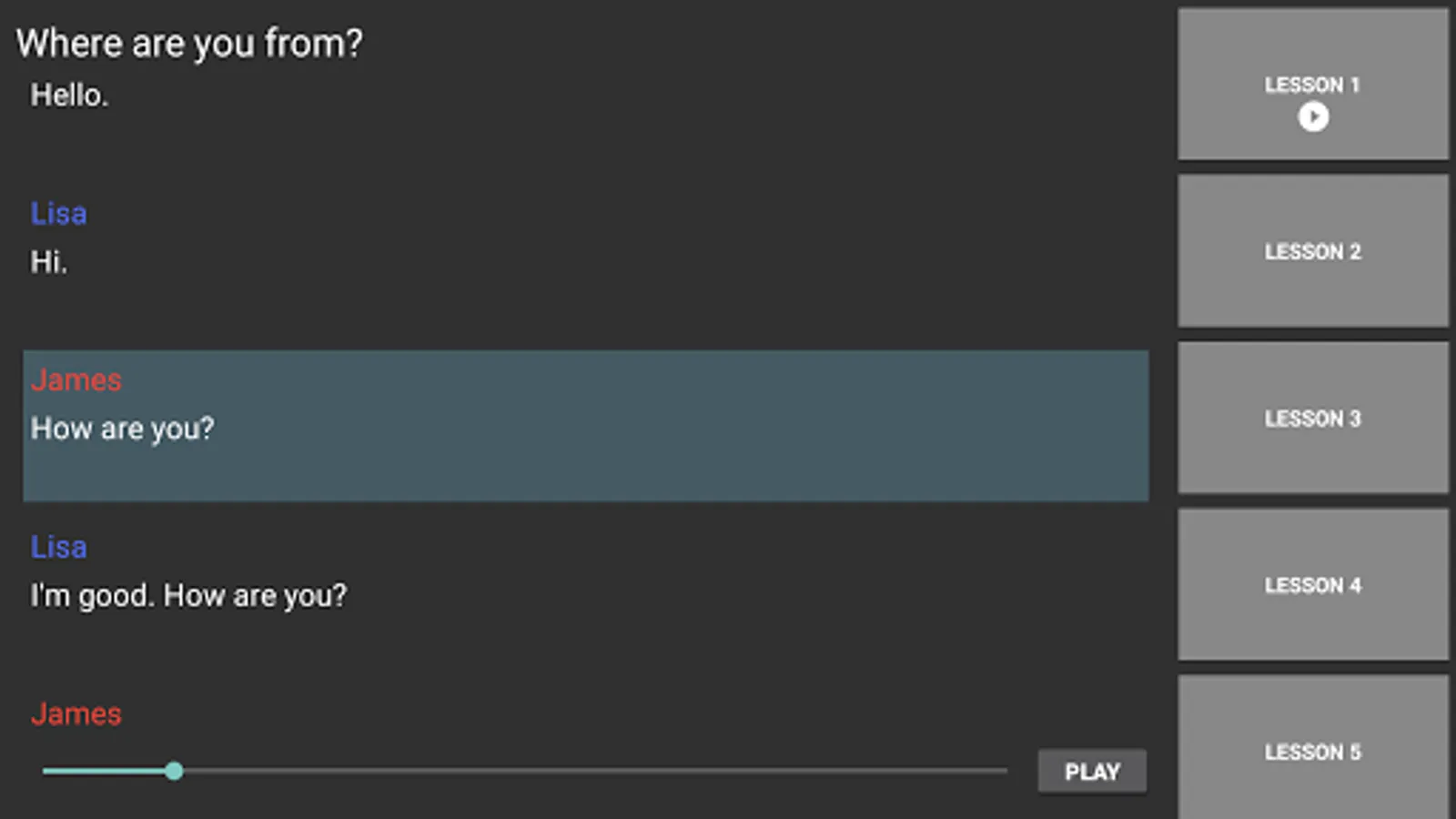Screen dimensions: 1456x819
Task: Click the first blue Lisa speaker name
Action: pyautogui.click(x=58, y=214)
